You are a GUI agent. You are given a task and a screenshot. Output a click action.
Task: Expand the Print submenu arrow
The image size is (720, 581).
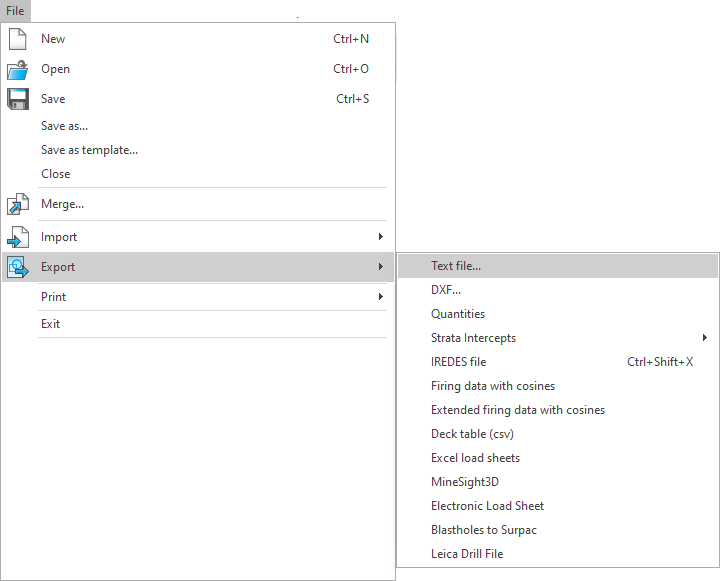click(x=380, y=297)
